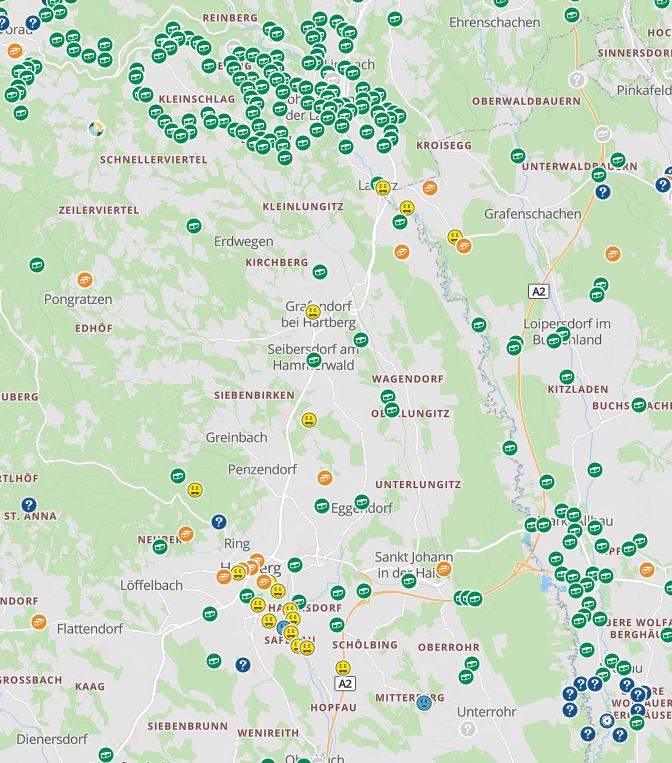Open the green marker beside Kirchberg
Image resolution: width=672 pixels, height=763 pixels.
click(x=320, y=271)
